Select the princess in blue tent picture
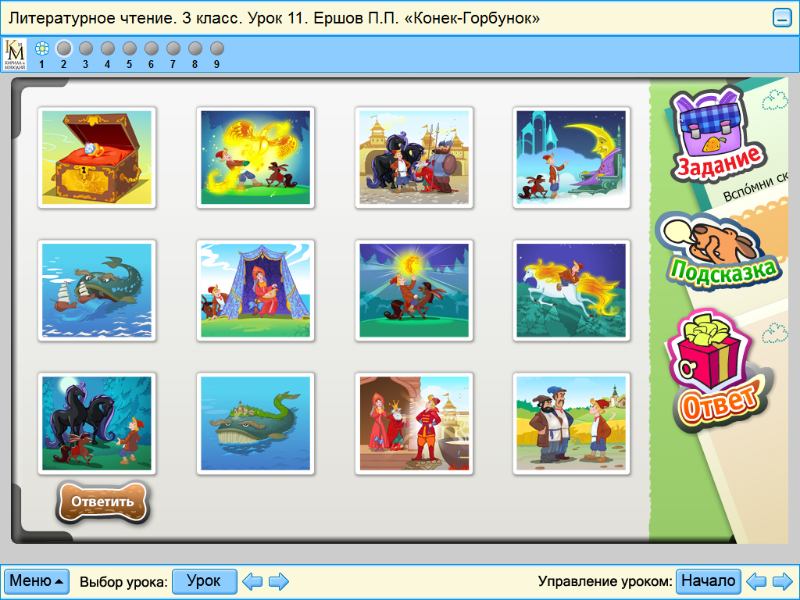 click(x=256, y=291)
